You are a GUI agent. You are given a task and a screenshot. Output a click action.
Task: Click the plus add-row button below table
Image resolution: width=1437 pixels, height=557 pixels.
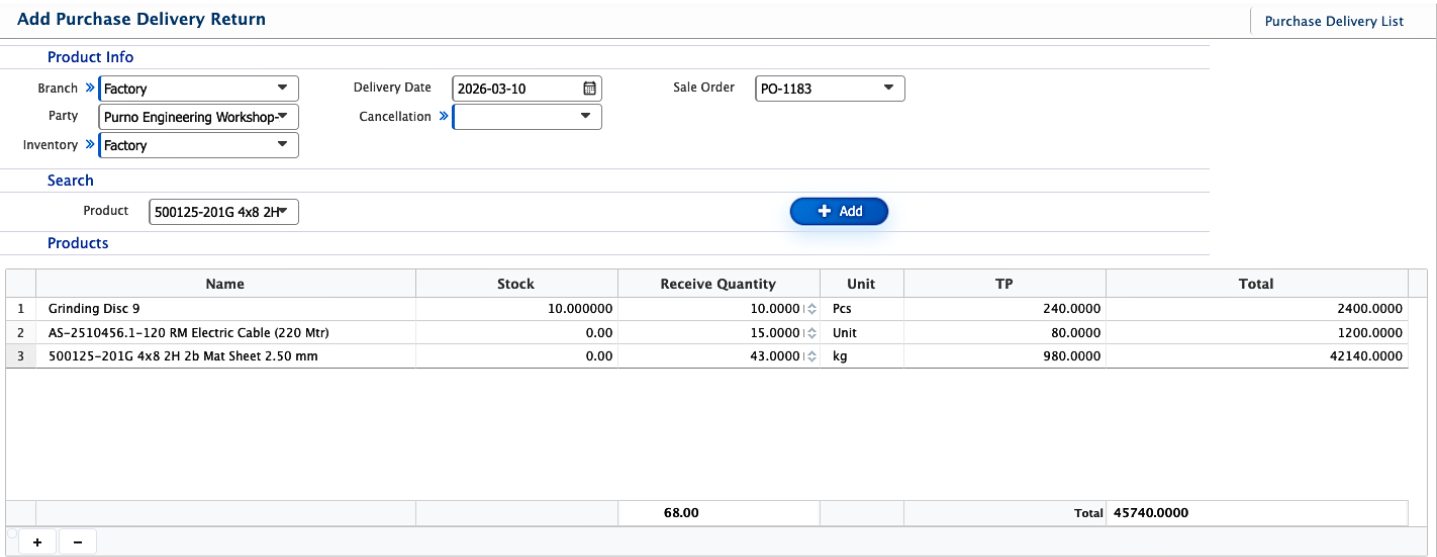click(37, 542)
